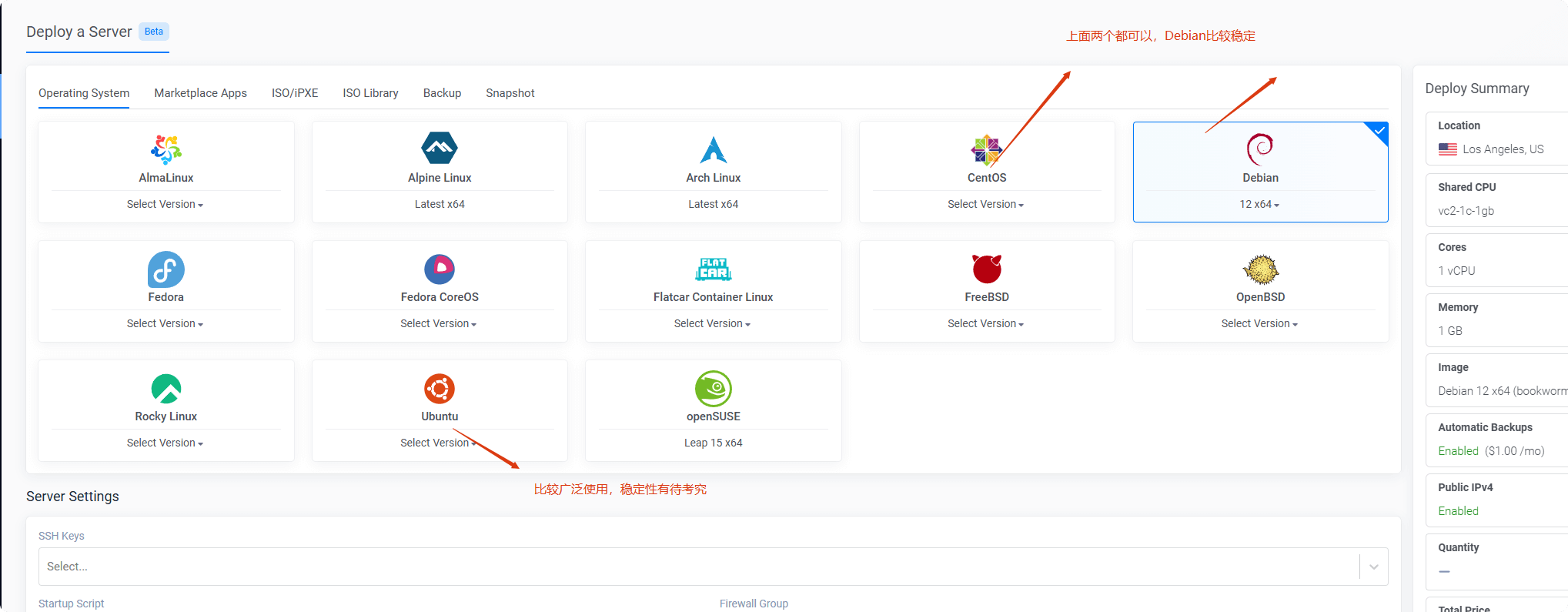Pick the Fedora CoreOS logo
Image resolution: width=1568 pixels, height=612 pixels.
point(440,269)
